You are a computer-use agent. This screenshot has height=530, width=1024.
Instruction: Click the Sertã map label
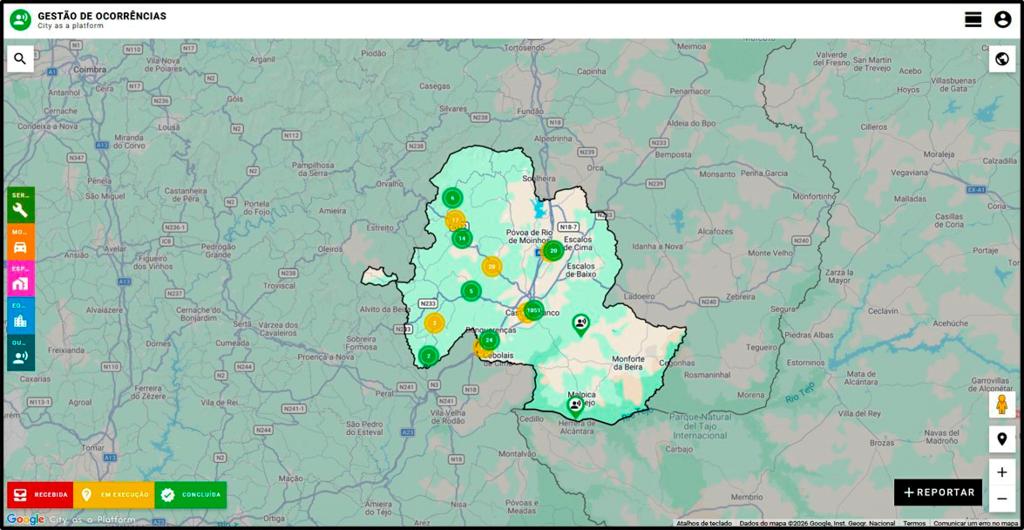243,324
